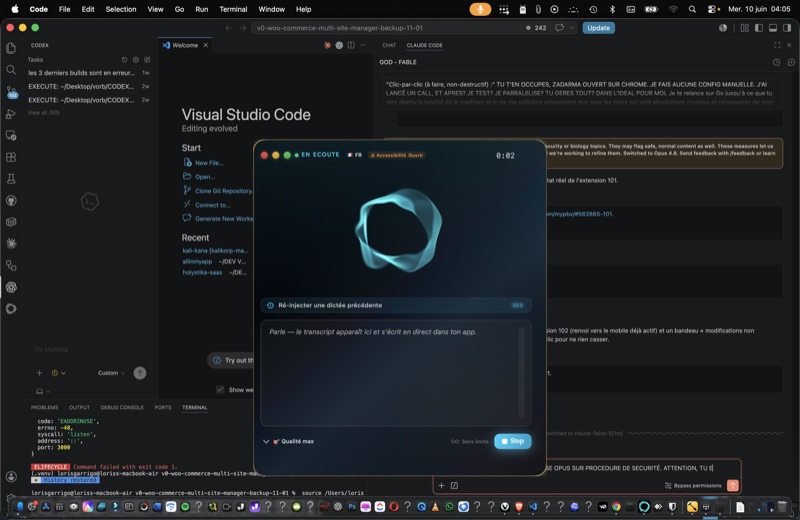The height and width of the screenshot is (520, 800).
Task: Expand the yellow warning dropdown in Codex input
Action: pyautogui.click(x=58, y=373)
